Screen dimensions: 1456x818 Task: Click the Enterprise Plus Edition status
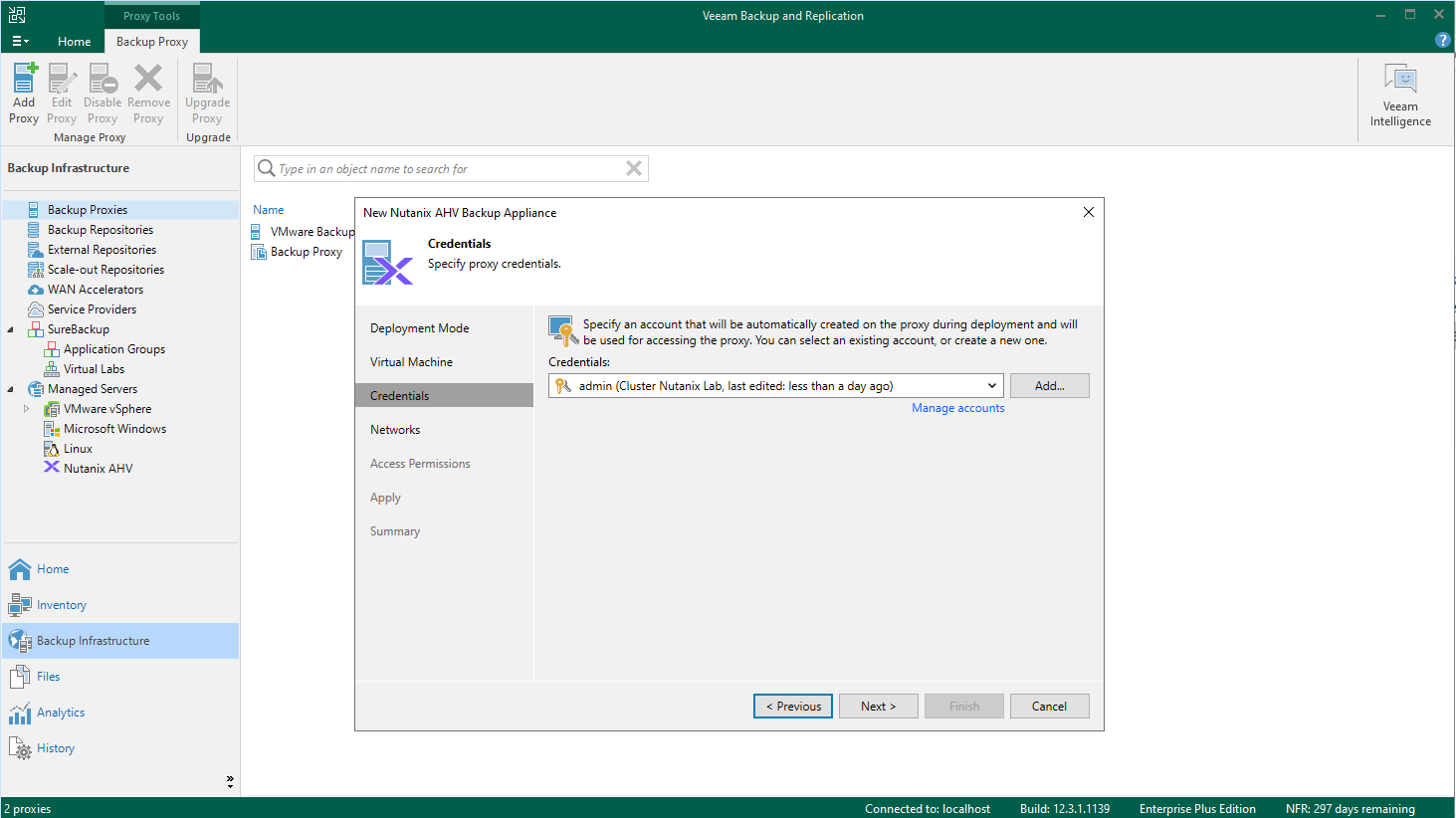coord(1197,809)
